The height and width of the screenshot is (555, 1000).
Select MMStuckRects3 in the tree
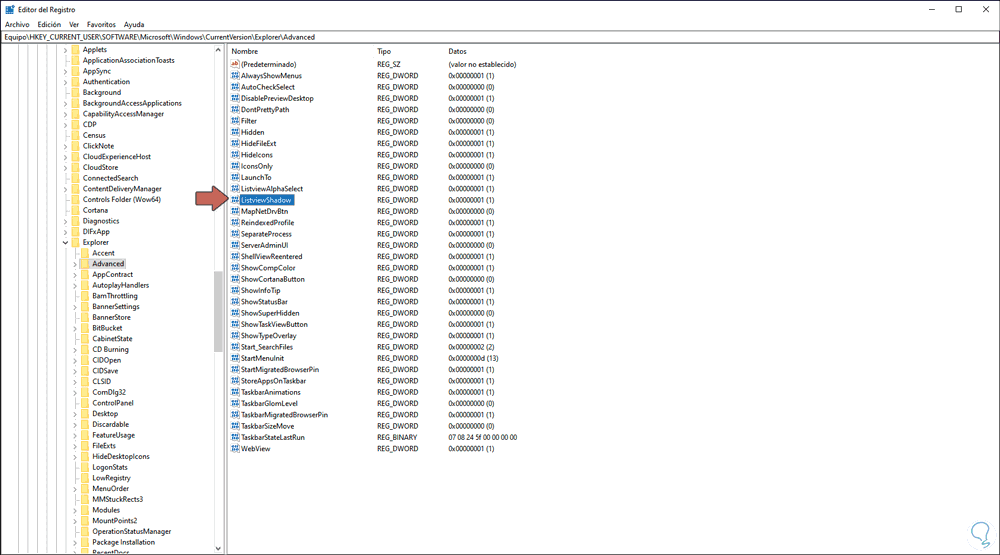117,500
